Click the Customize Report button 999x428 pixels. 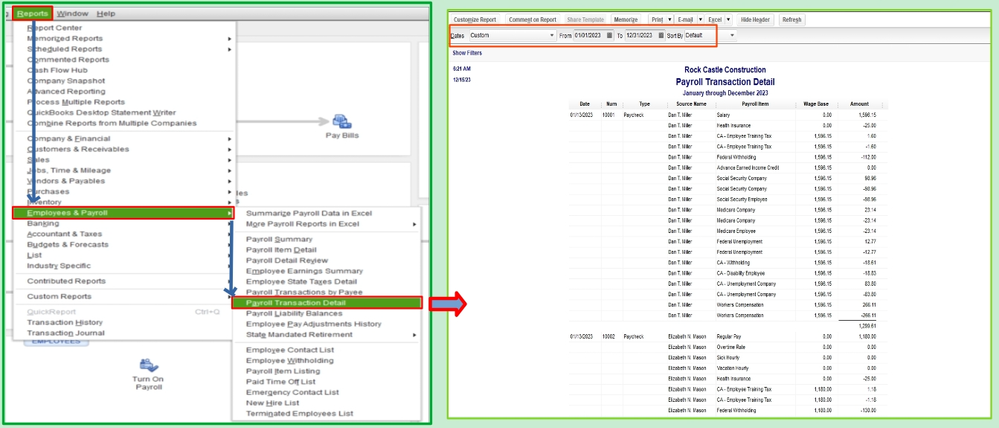coord(475,20)
